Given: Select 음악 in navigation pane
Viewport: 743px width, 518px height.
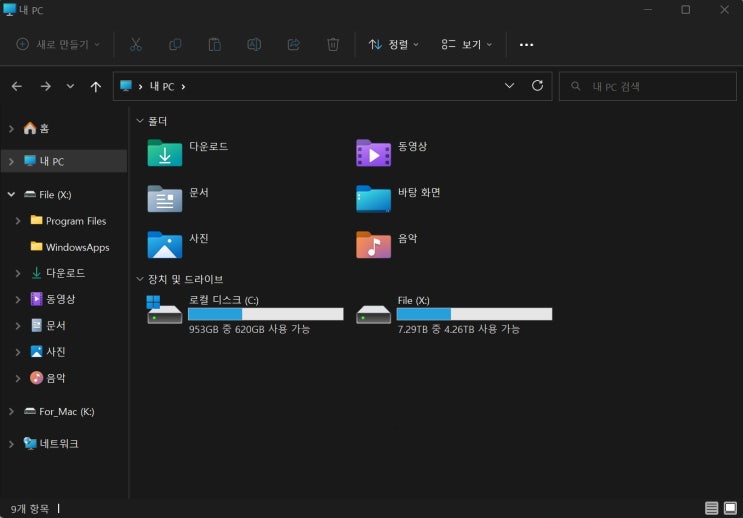Looking at the screenshot, I should click(48, 378).
